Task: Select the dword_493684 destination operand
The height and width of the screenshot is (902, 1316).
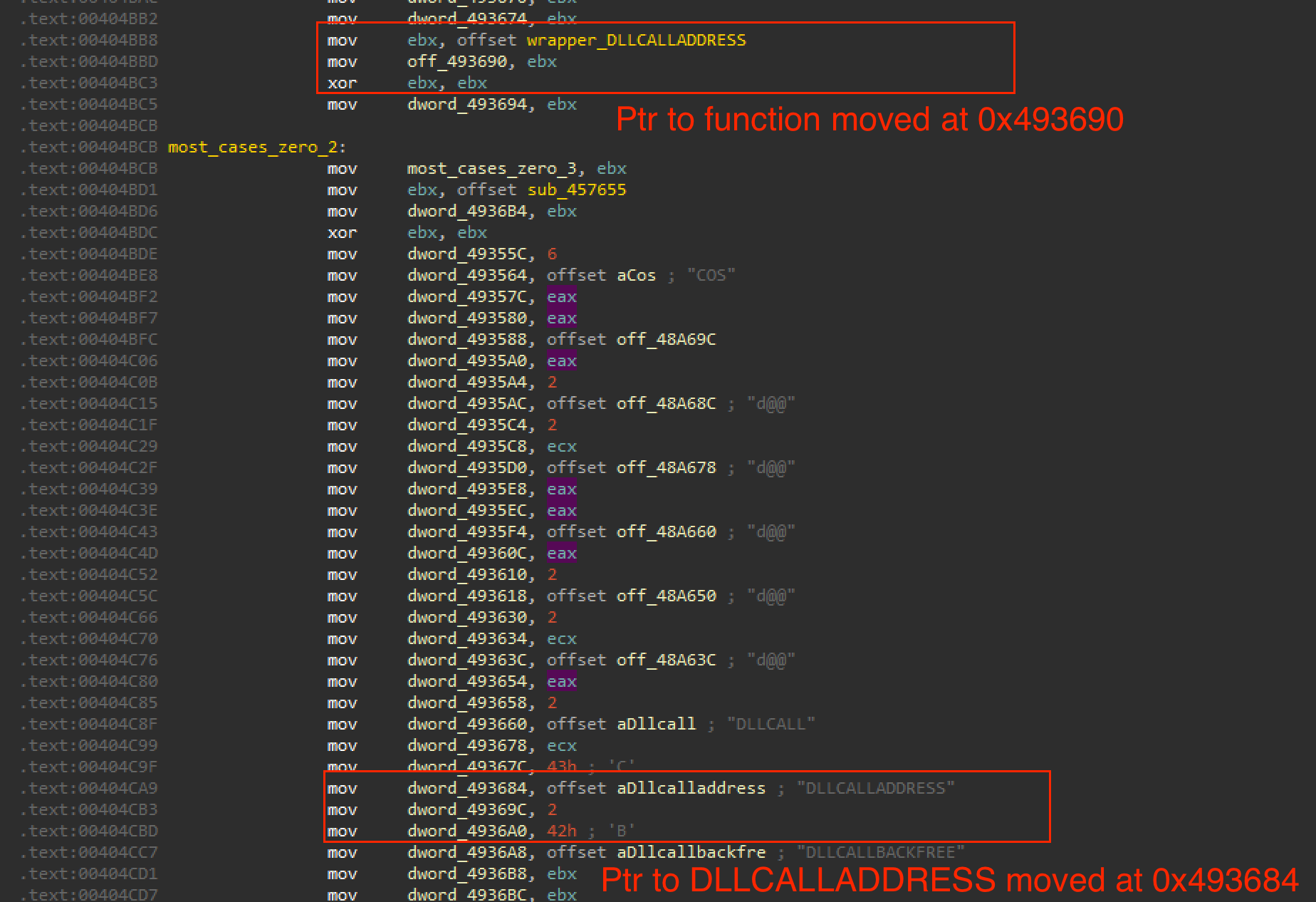Action: tap(466, 789)
